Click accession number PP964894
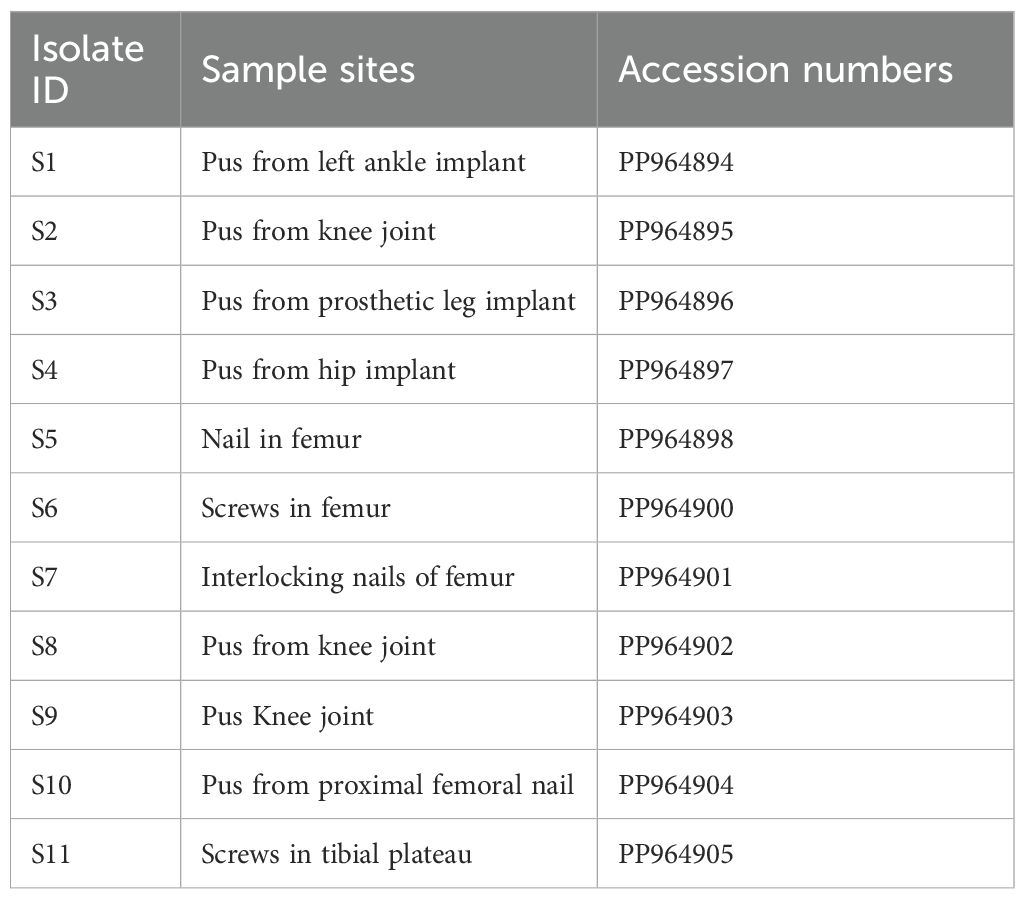1025x899 pixels. pyautogui.click(x=805, y=162)
